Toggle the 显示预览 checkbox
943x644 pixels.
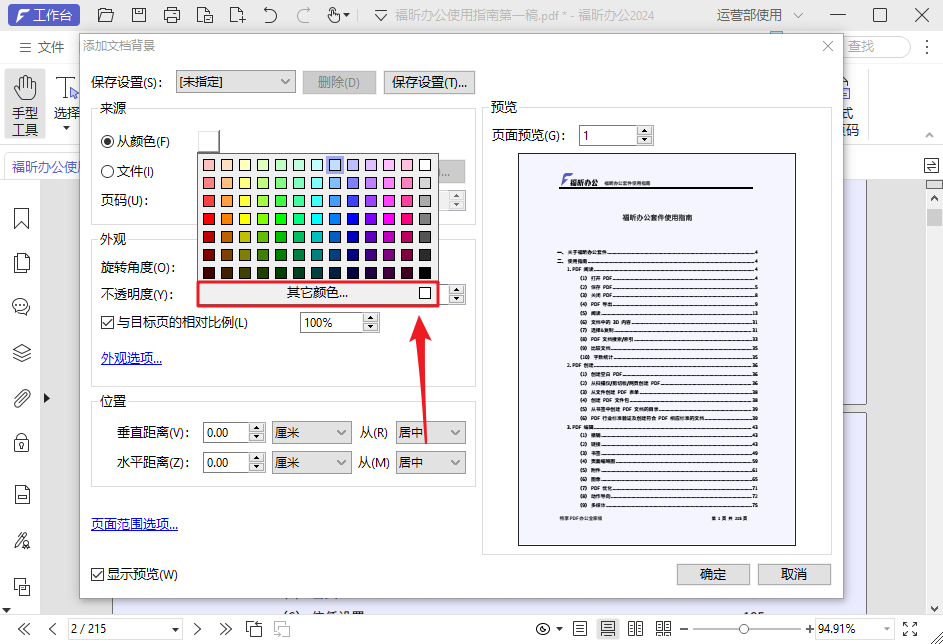[x=97, y=574]
